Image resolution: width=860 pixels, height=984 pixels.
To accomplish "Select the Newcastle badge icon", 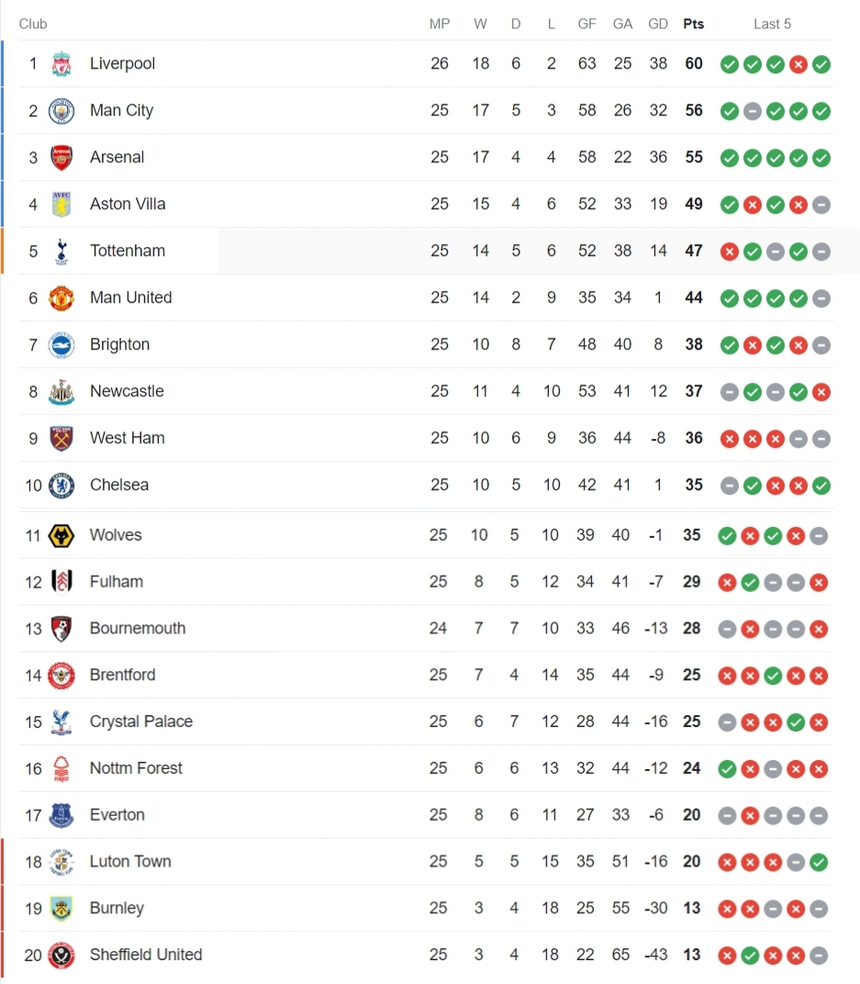I will (62, 391).
